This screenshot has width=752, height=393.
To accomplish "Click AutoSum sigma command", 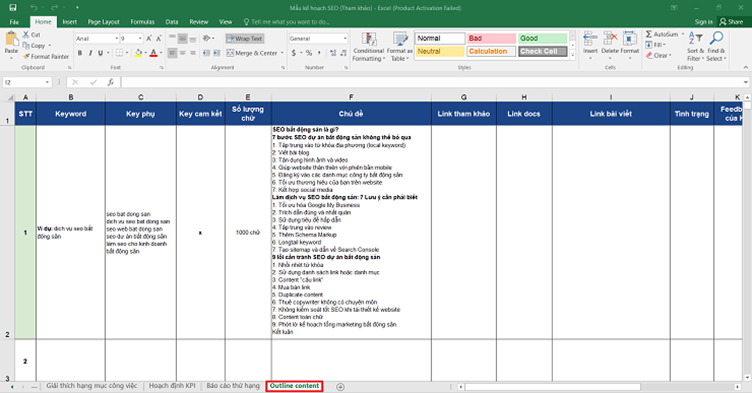I will pyautogui.click(x=662, y=35).
